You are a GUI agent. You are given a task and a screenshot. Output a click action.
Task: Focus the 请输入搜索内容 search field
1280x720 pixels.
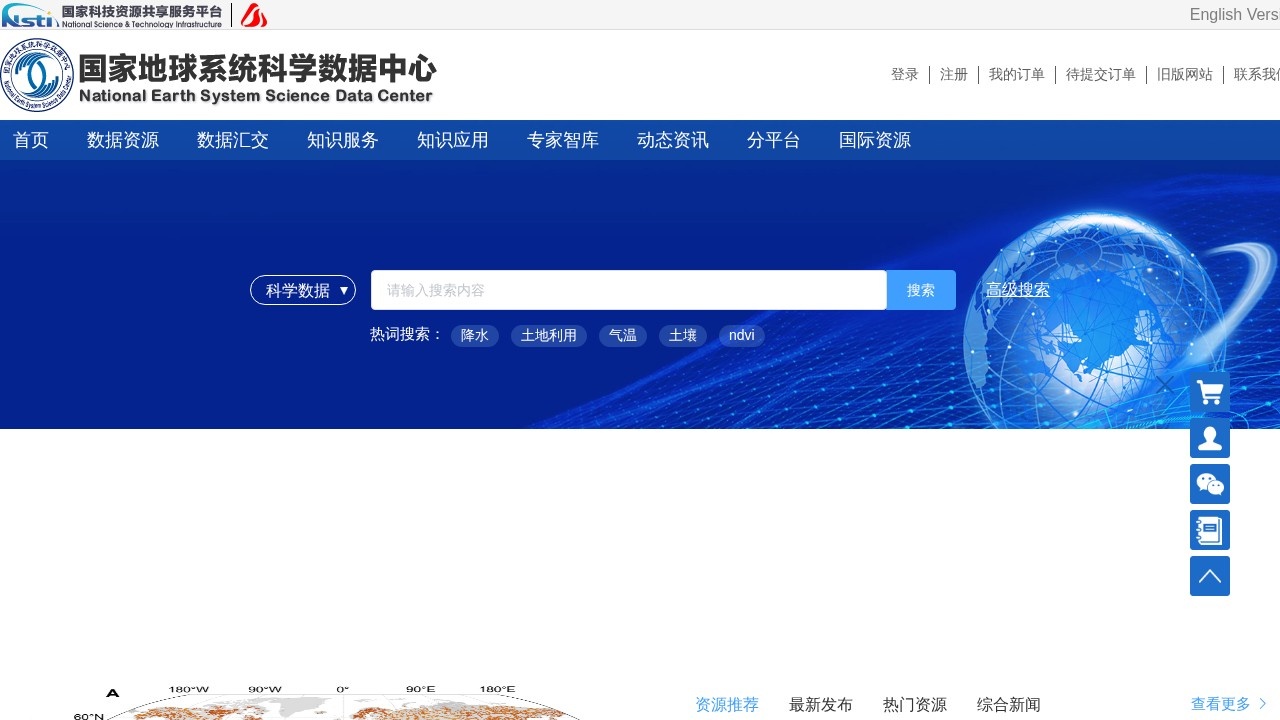[628, 290]
